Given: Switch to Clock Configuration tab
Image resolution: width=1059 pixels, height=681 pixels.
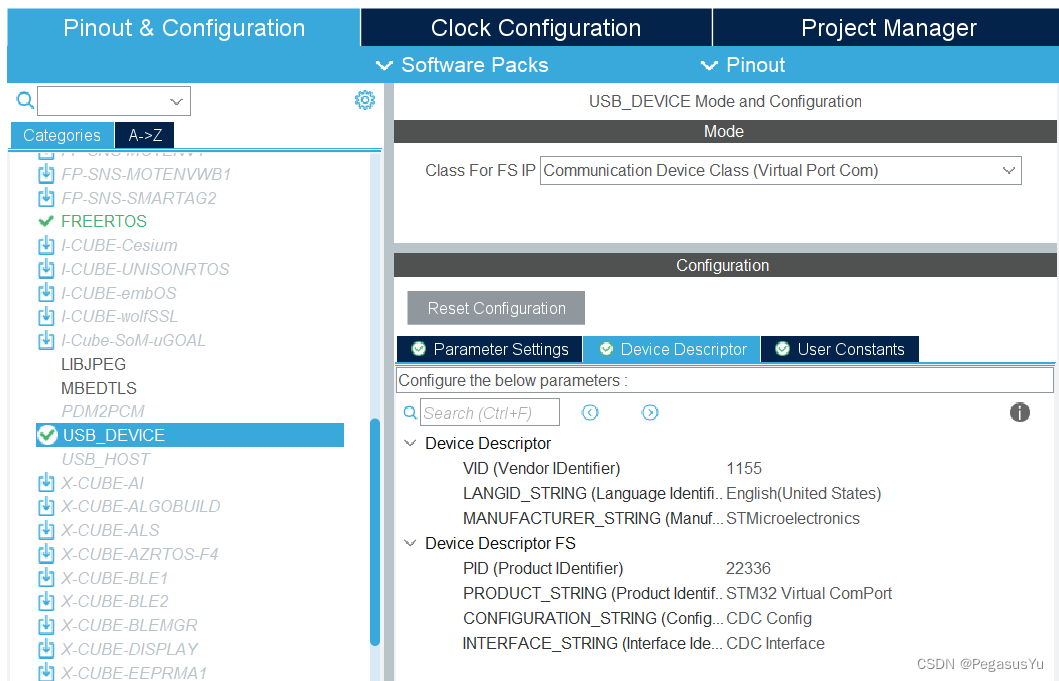Looking at the screenshot, I should pyautogui.click(x=536, y=28).
